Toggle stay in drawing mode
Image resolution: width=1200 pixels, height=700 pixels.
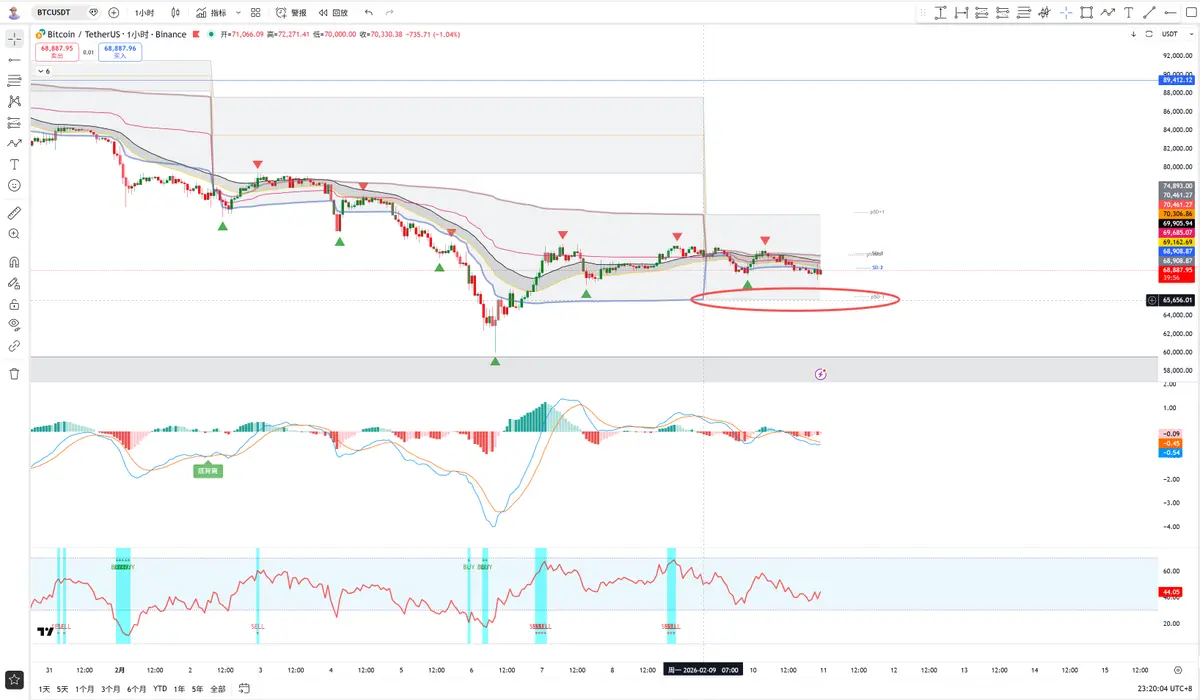tap(14, 283)
